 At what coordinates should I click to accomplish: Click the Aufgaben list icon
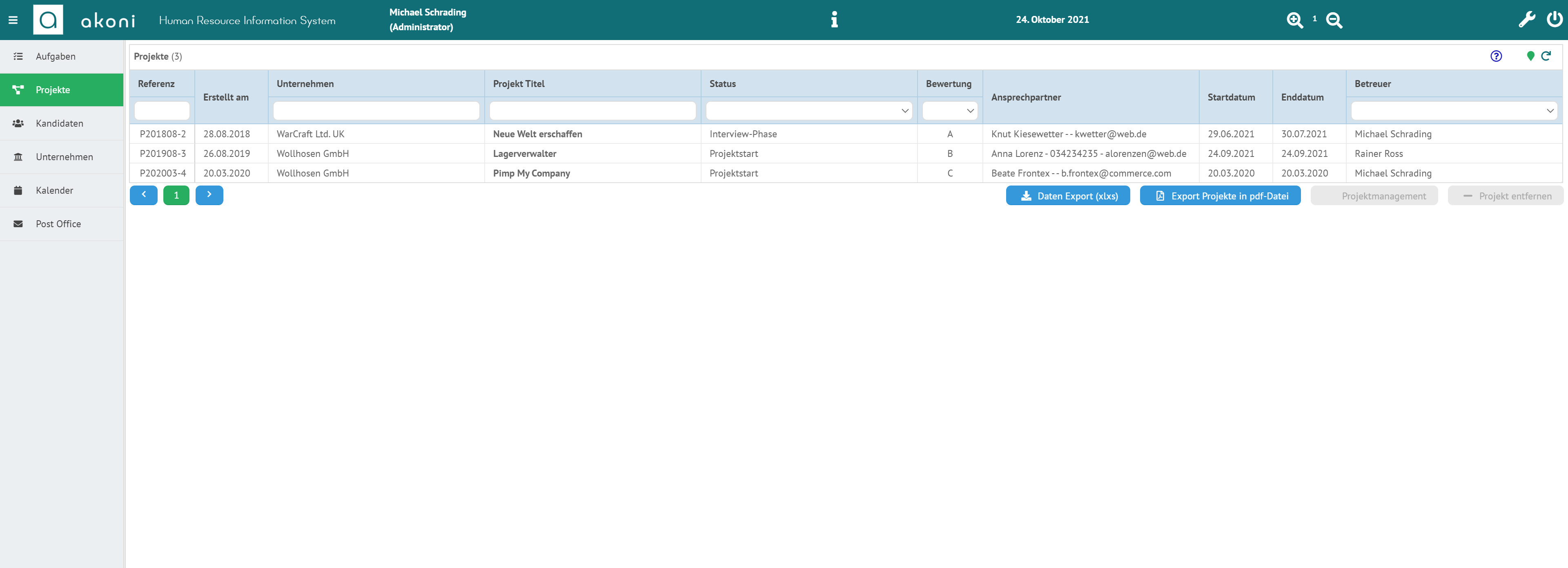(18, 56)
